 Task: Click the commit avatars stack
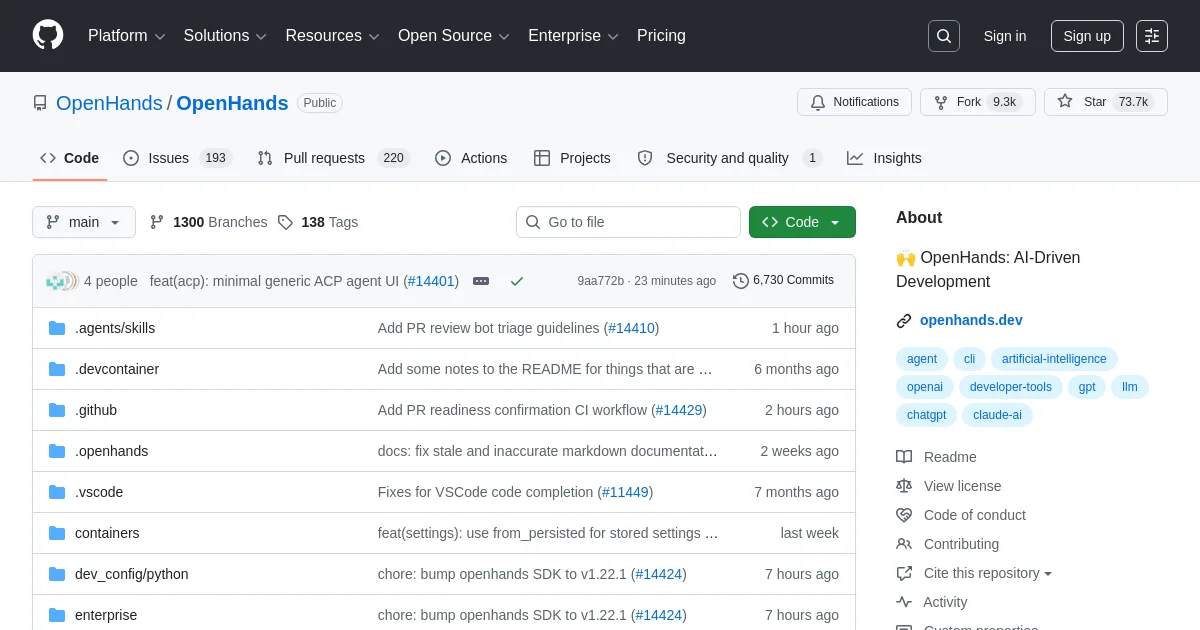[61, 281]
